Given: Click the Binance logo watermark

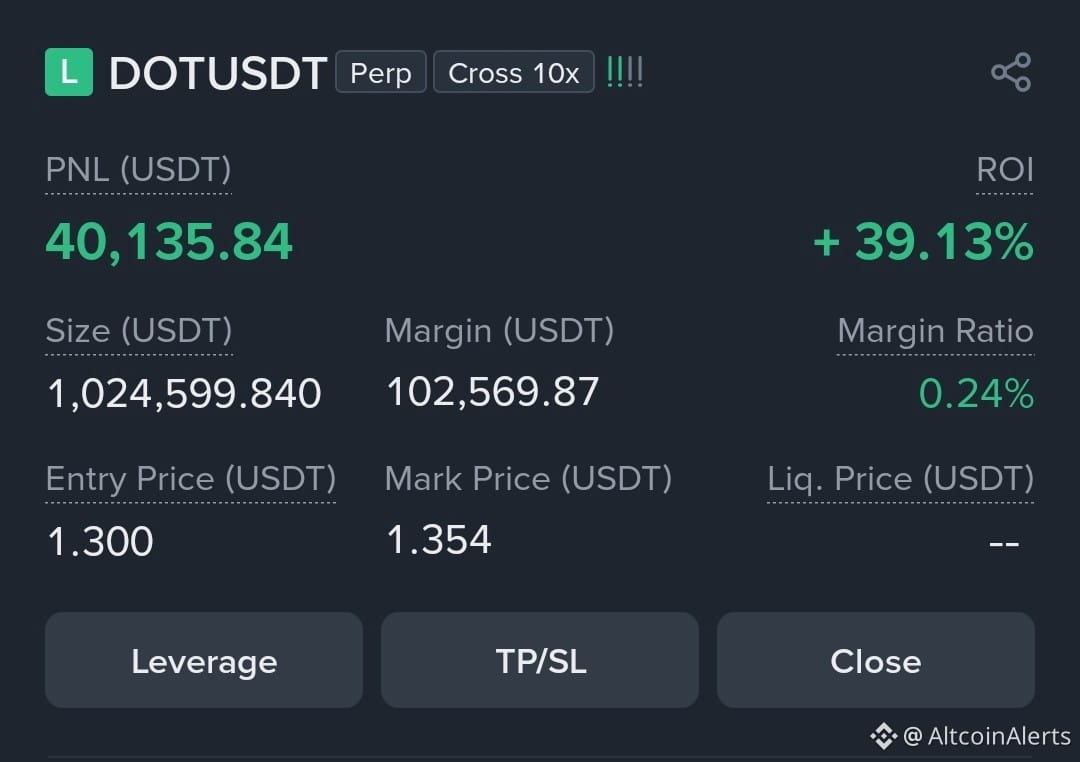Looking at the screenshot, I should (884, 736).
